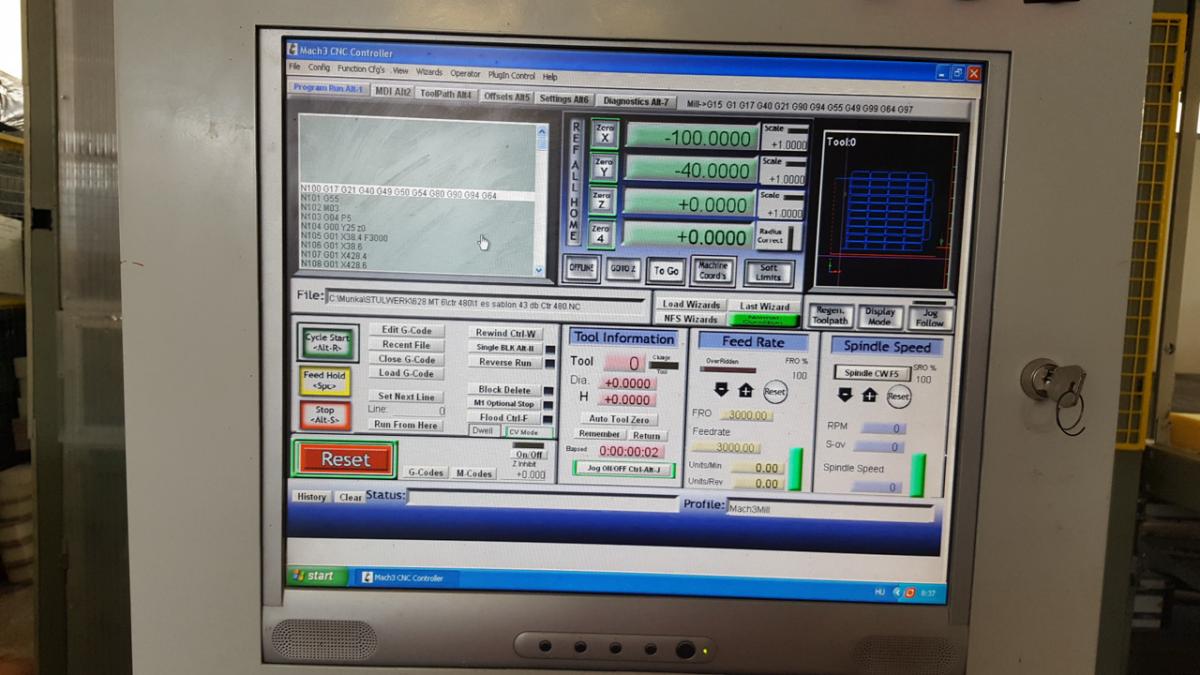Toggle Single BLK mode
1200x675 pixels.
click(505, 348)
